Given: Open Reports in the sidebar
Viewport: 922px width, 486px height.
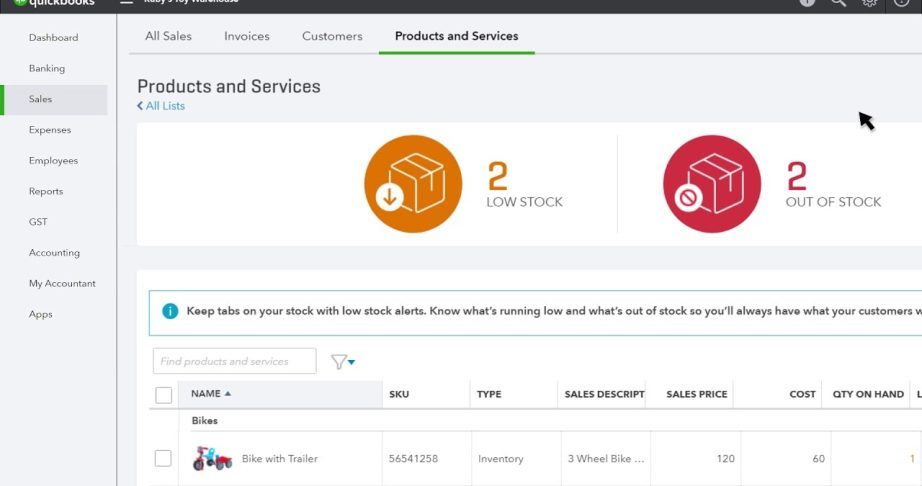Looking at the screenshot, I should click(46, 191).
